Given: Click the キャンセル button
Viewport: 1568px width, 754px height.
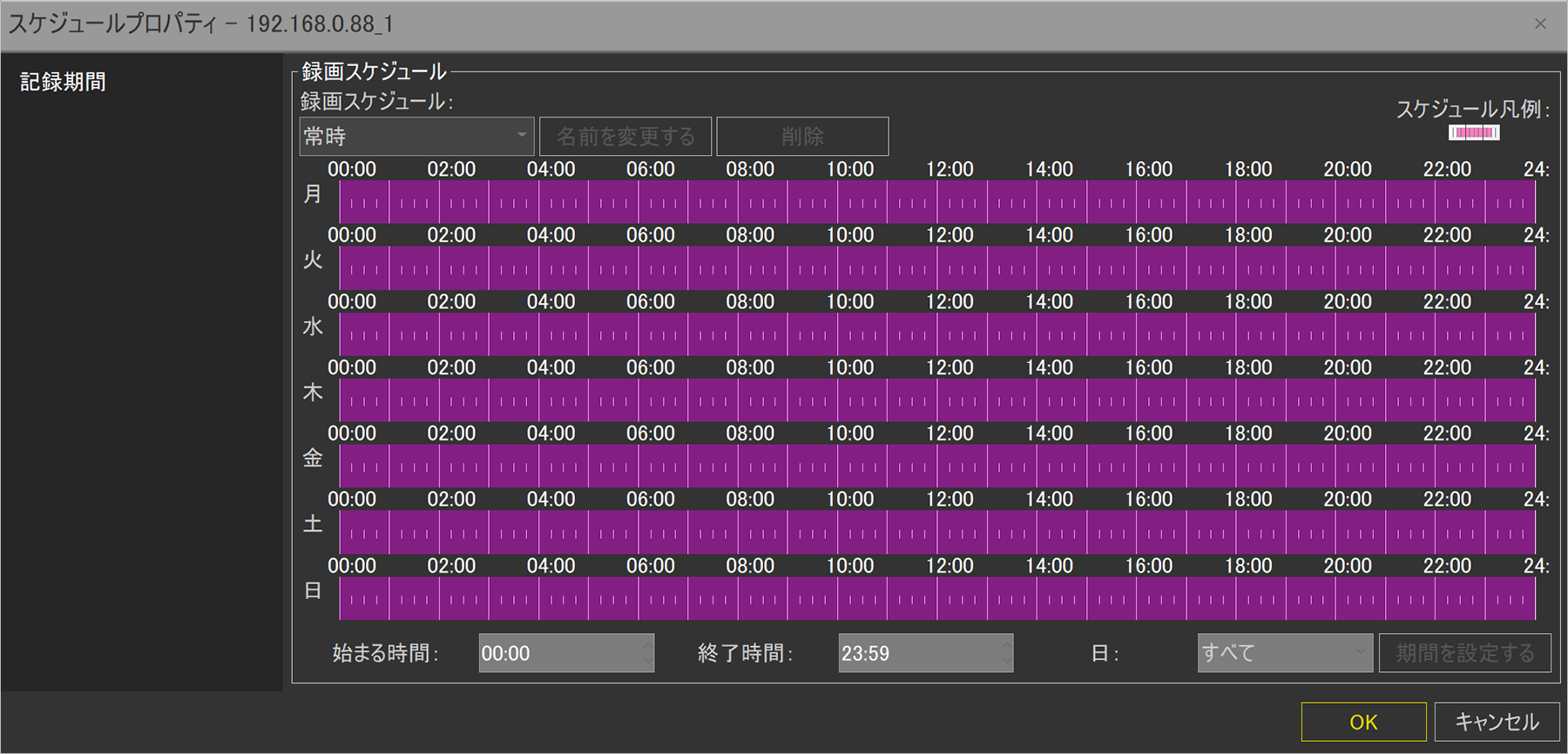Looking at the screenshot, I should click(1497, 722).
